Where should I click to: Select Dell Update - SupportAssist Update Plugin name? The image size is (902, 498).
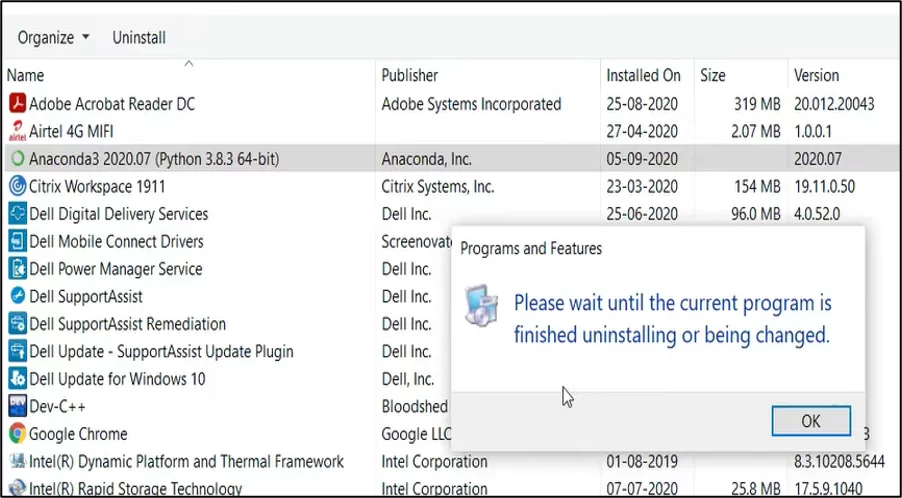(x=162, y=351)
